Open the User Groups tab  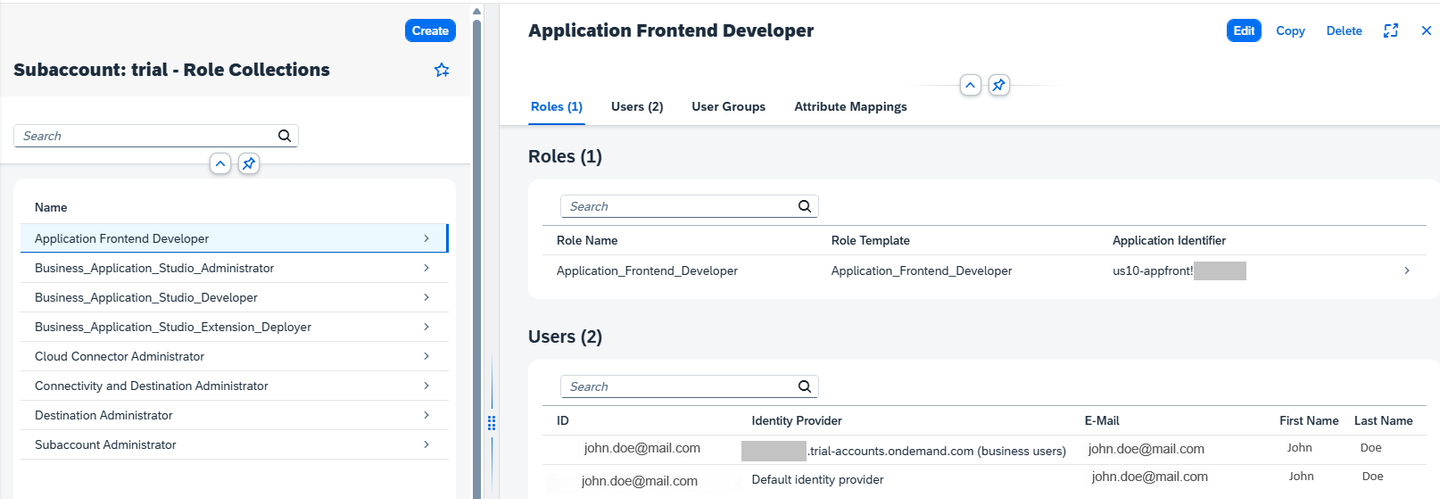tap(728, 107)
